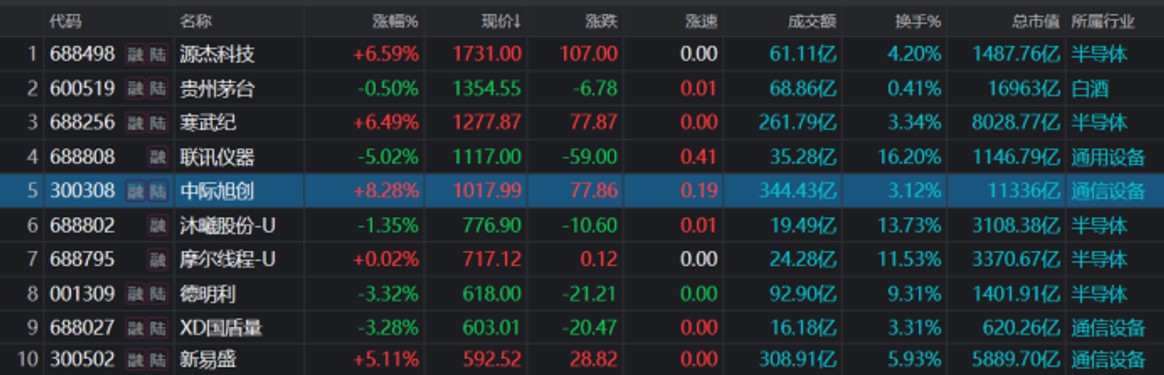Click stock code 300502
Screen dimensions: 1164x375
tap(82, 360)
